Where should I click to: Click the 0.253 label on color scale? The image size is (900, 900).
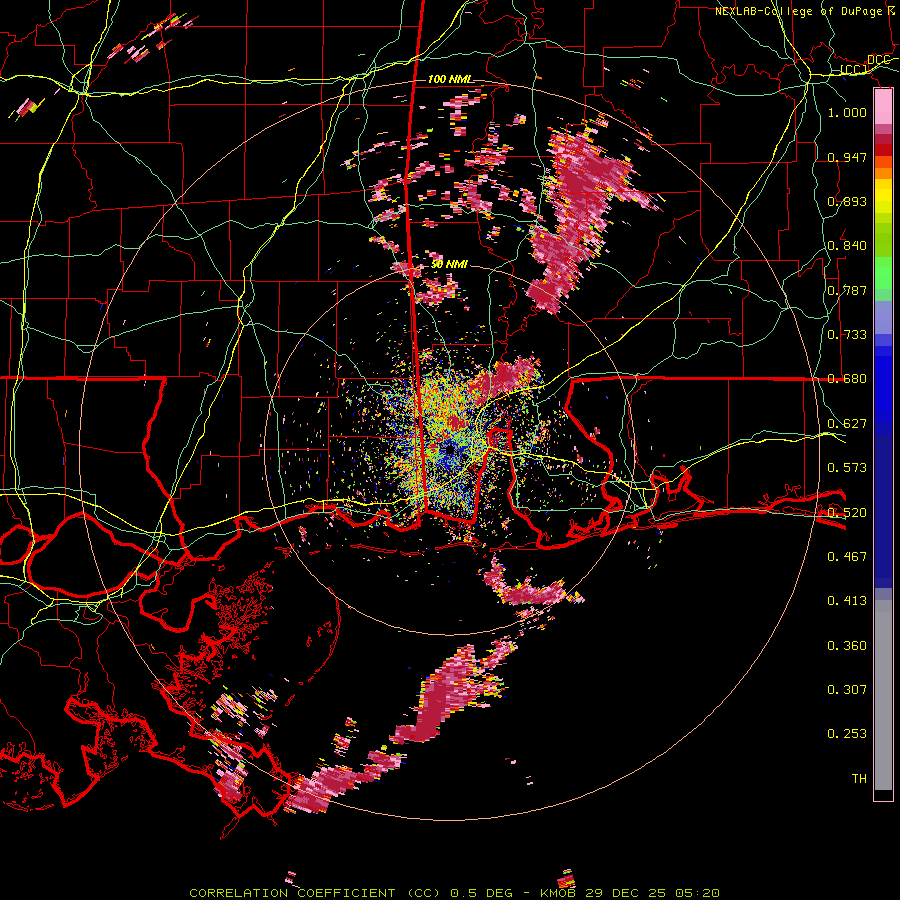pyautogui.click(x=847, y=734)
